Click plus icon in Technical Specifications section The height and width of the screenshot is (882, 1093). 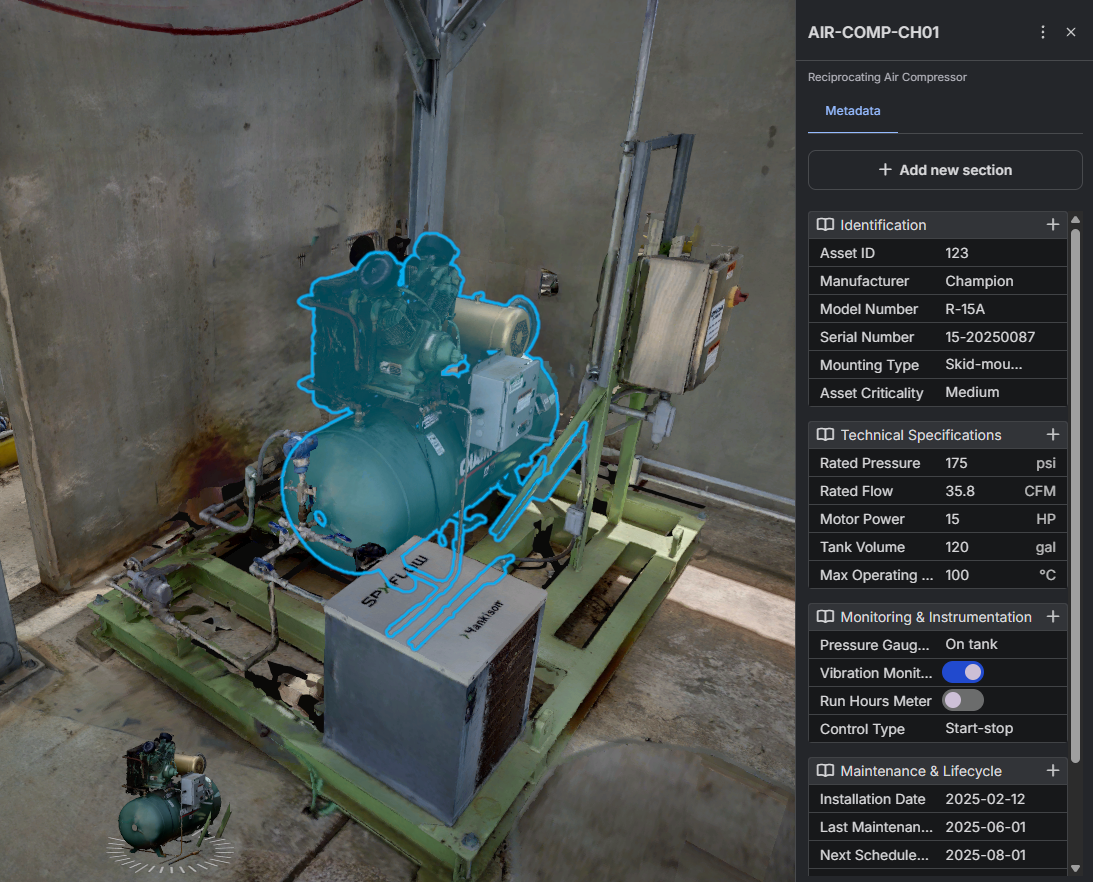[x=1052, y=435]
